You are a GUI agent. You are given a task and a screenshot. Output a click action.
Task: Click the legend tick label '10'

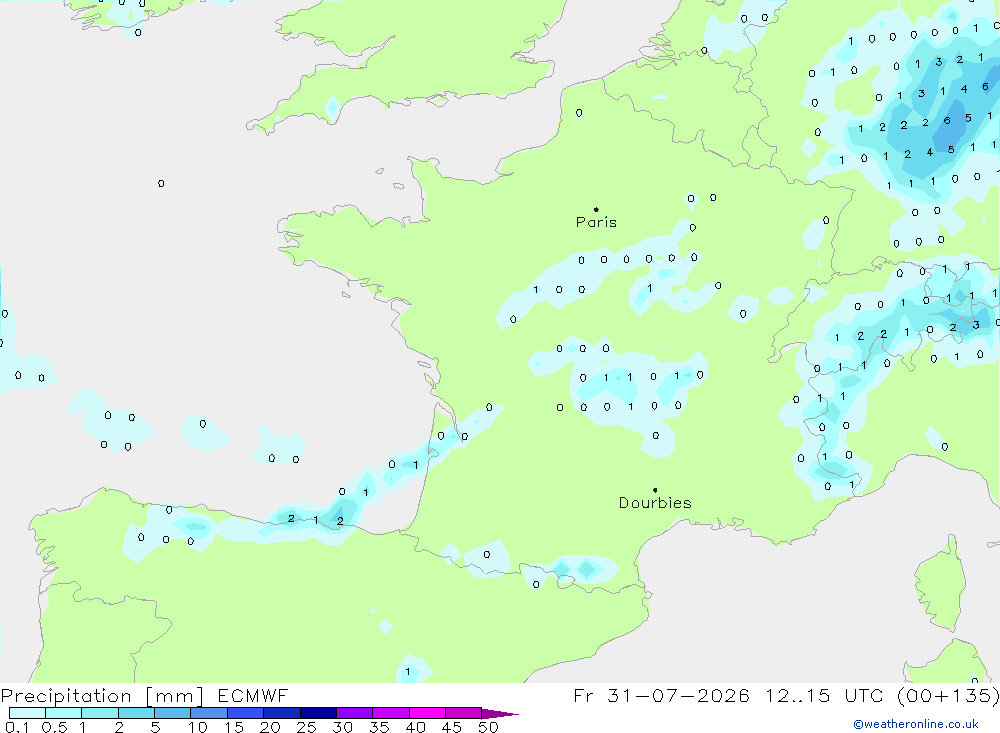point(197,727)
